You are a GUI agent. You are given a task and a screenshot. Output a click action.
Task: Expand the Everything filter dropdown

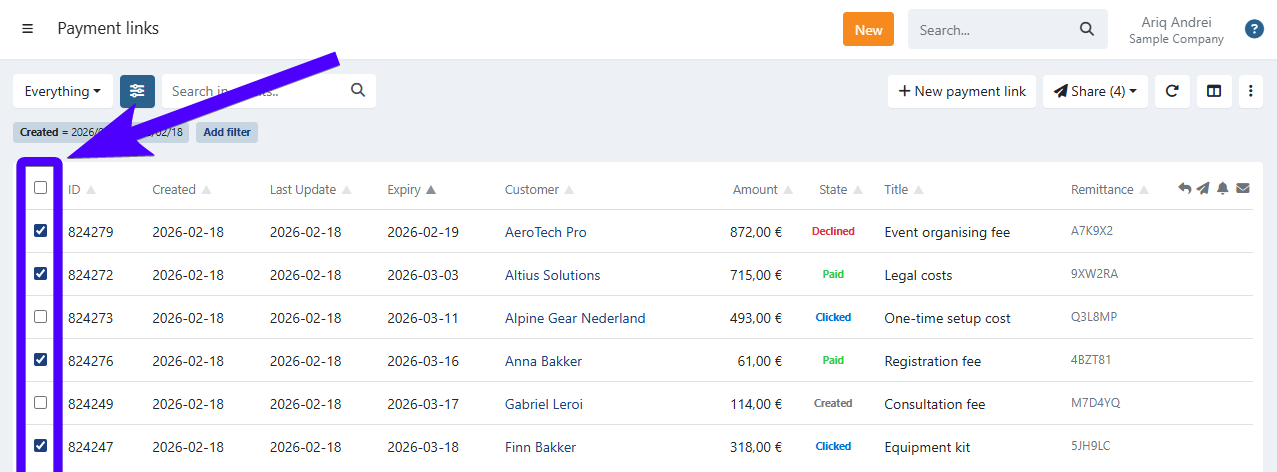pyautogui.click(x=62, y=91)
